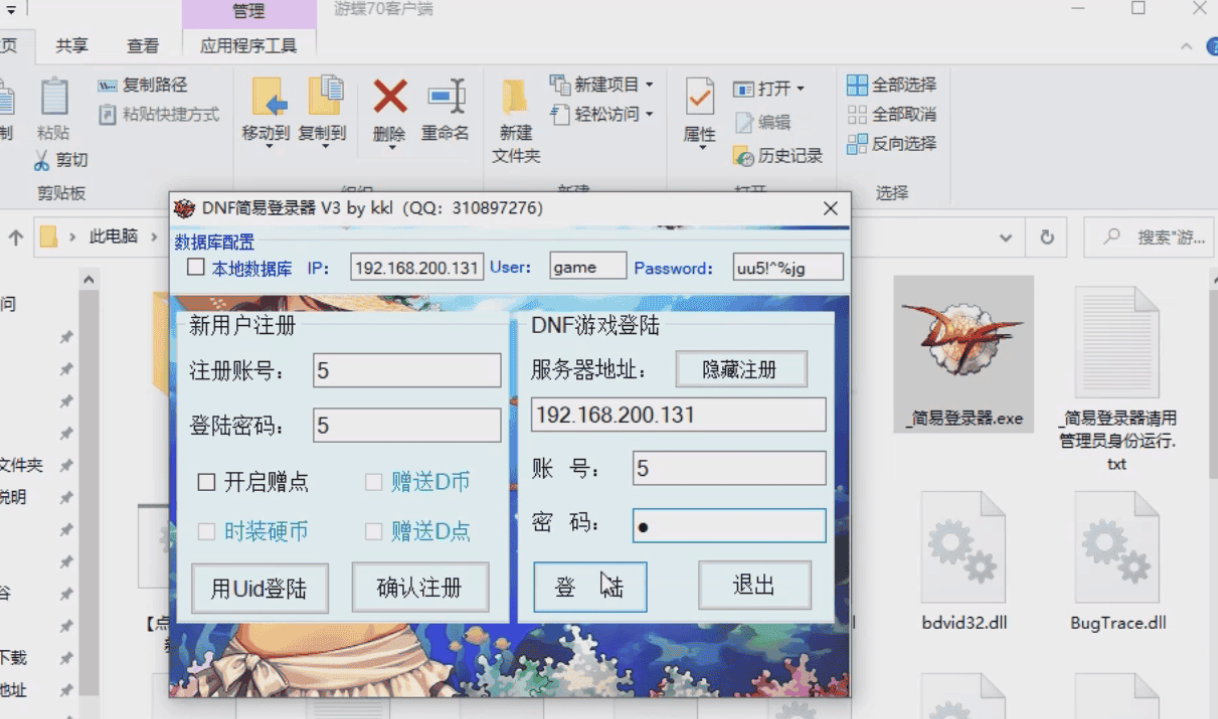
Task: Open the Properties (属性) icon
Action: coord(699,98)
